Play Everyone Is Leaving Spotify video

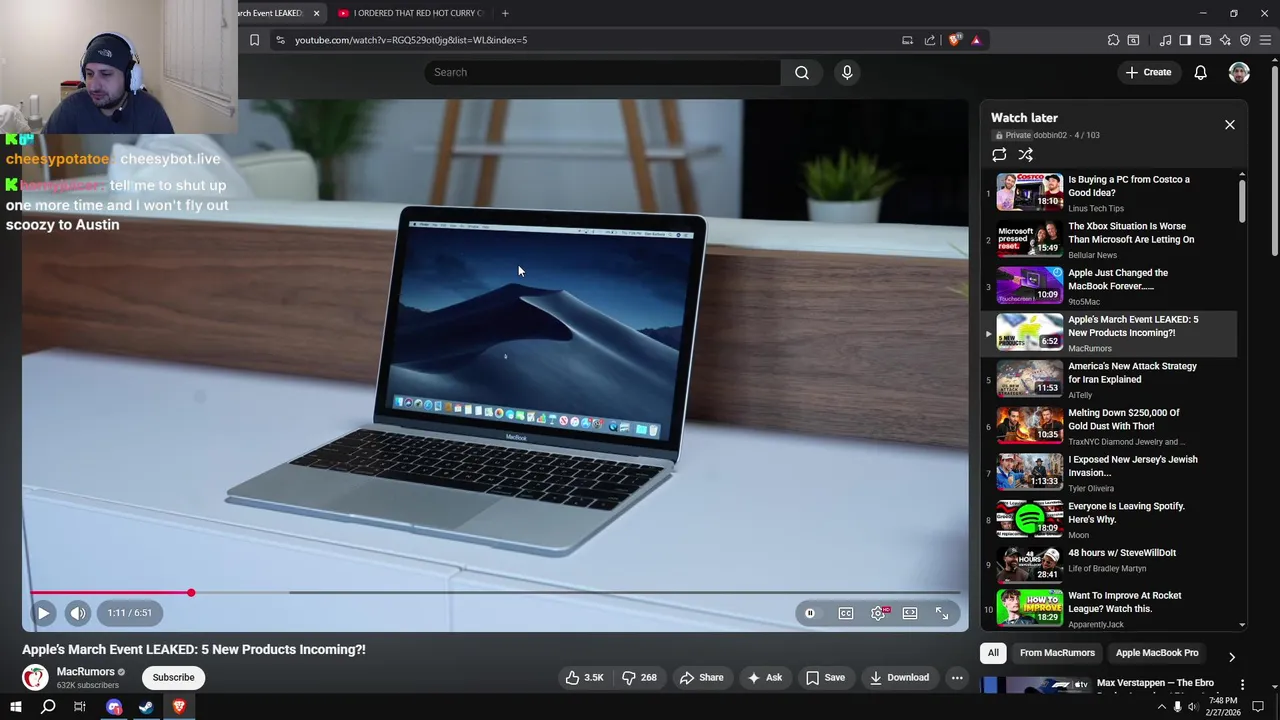1110,520
